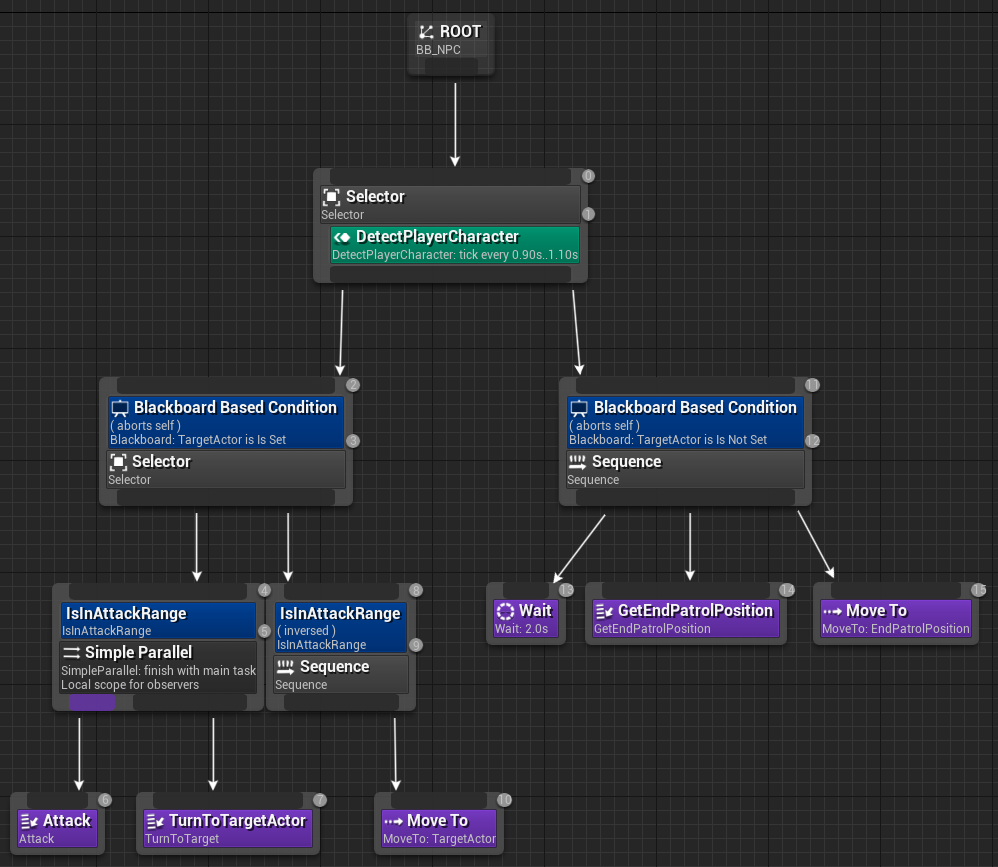Click execution index badge 0

pos(588,176)
